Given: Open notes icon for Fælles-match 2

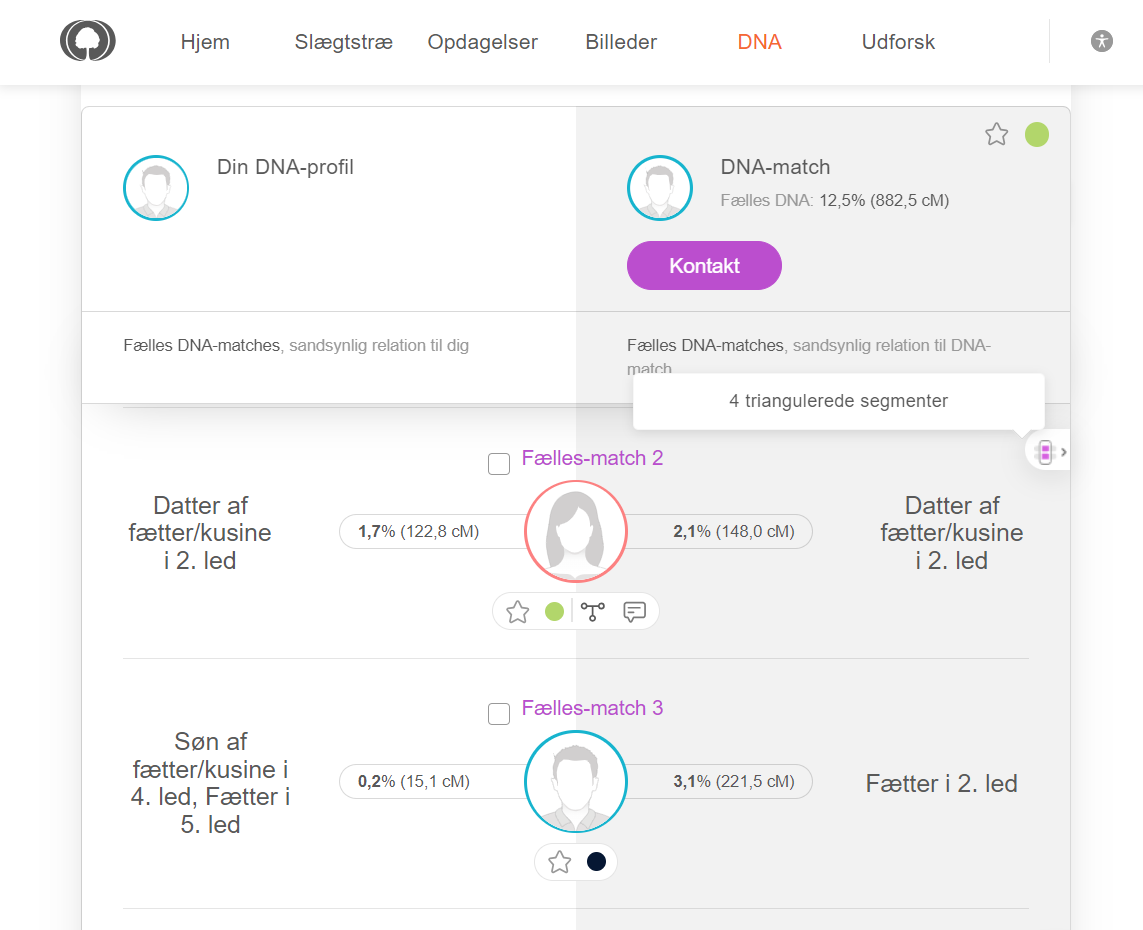Looking at the screenshot, I should tap(634, 612).
